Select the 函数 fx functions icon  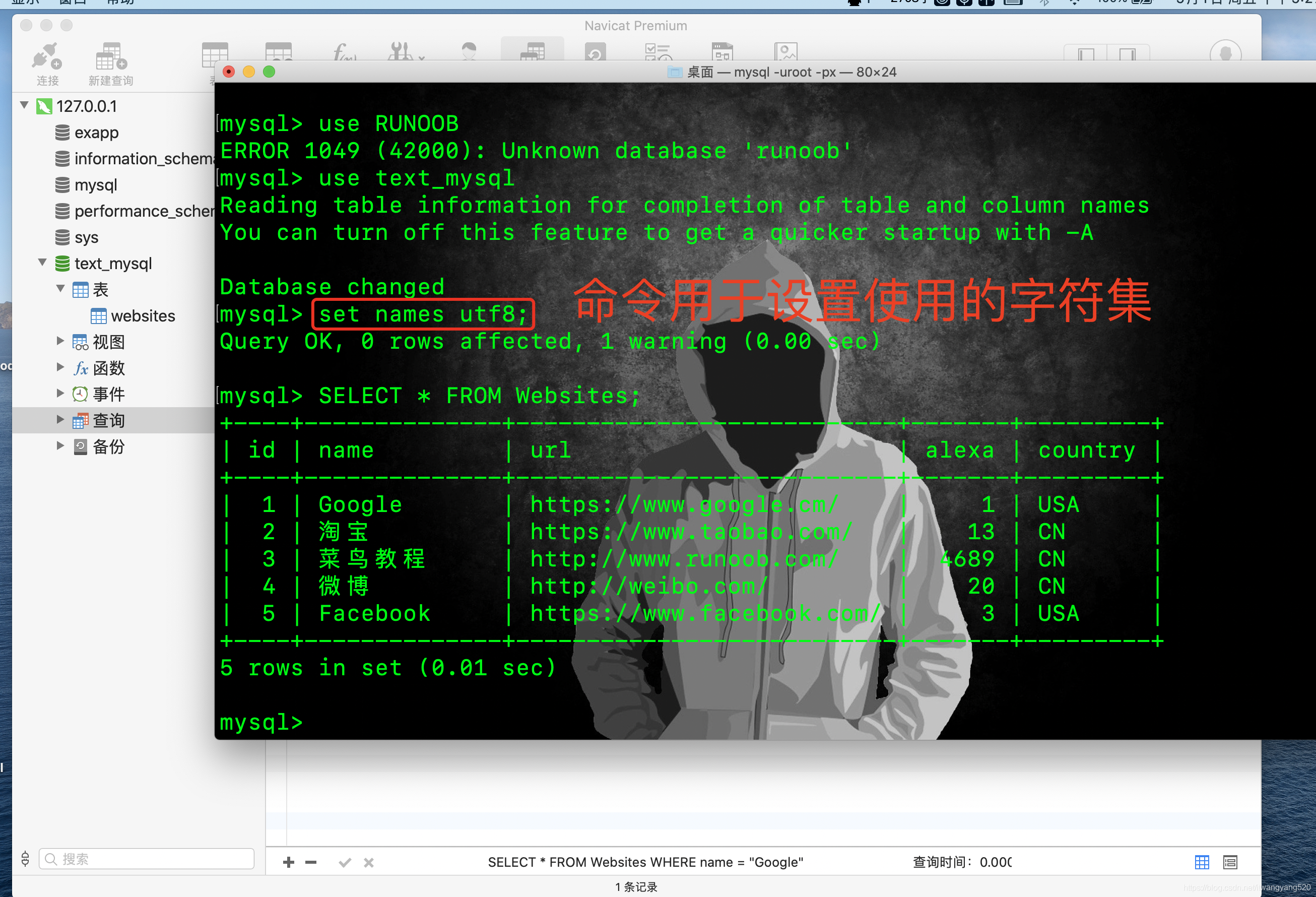coord(81,369)
